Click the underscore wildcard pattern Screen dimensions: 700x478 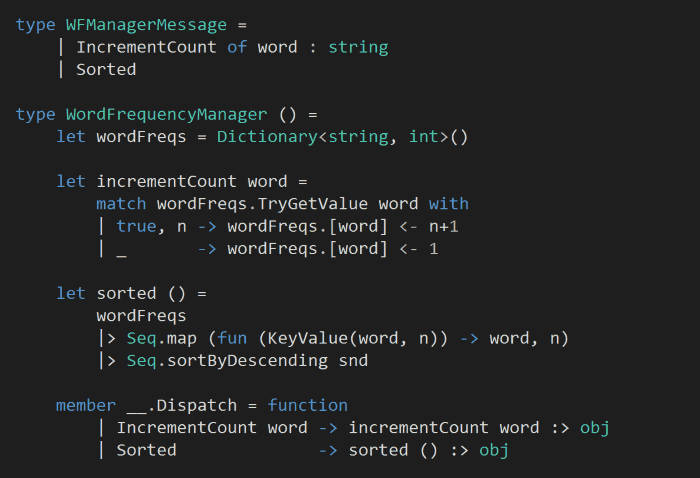[x=121, y=249]
